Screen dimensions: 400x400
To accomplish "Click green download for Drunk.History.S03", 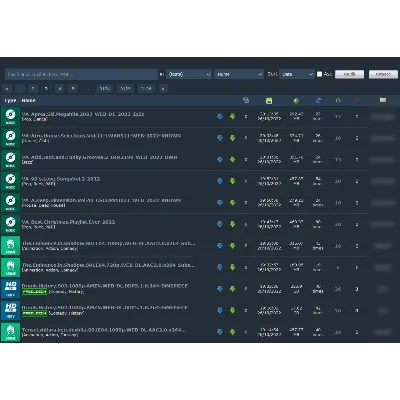I will point(232,289).
